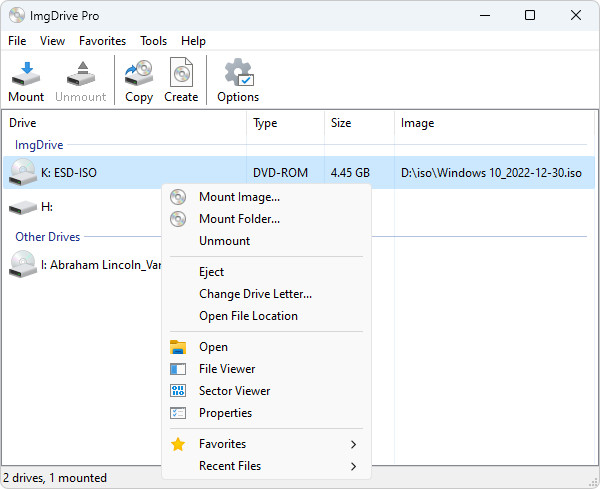Expand the Recent Files submenu arrow
This screenshot has width=600, height=489.
353,466
